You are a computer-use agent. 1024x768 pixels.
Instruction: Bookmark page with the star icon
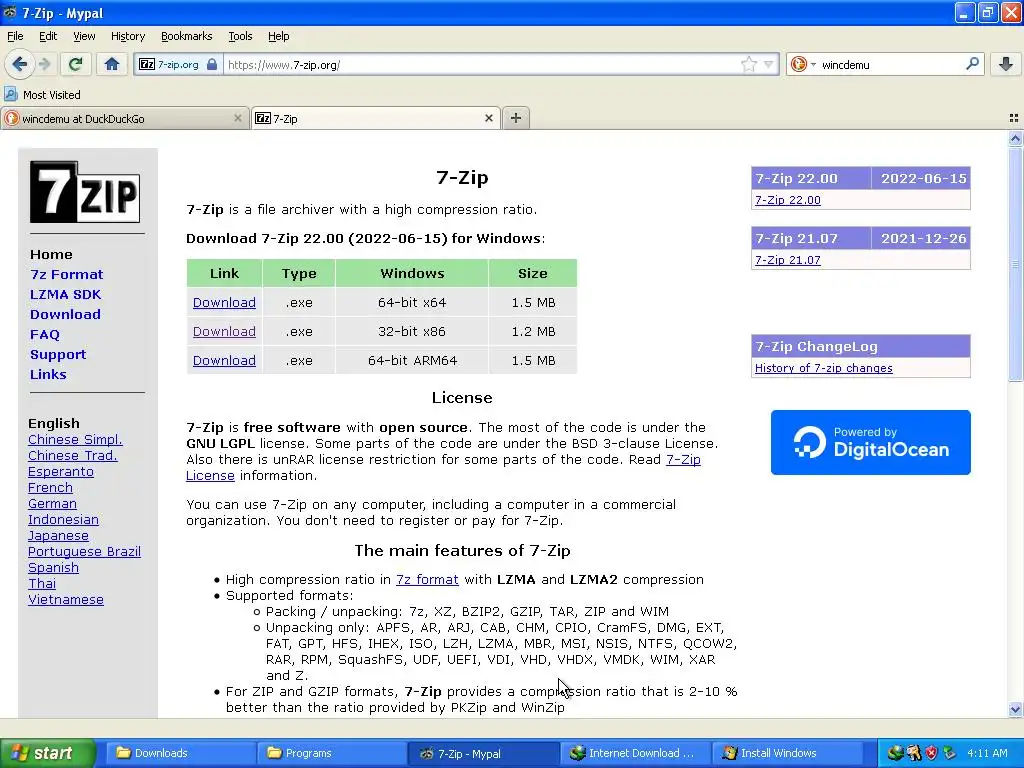pyautogui.click(x=748, y=64)
